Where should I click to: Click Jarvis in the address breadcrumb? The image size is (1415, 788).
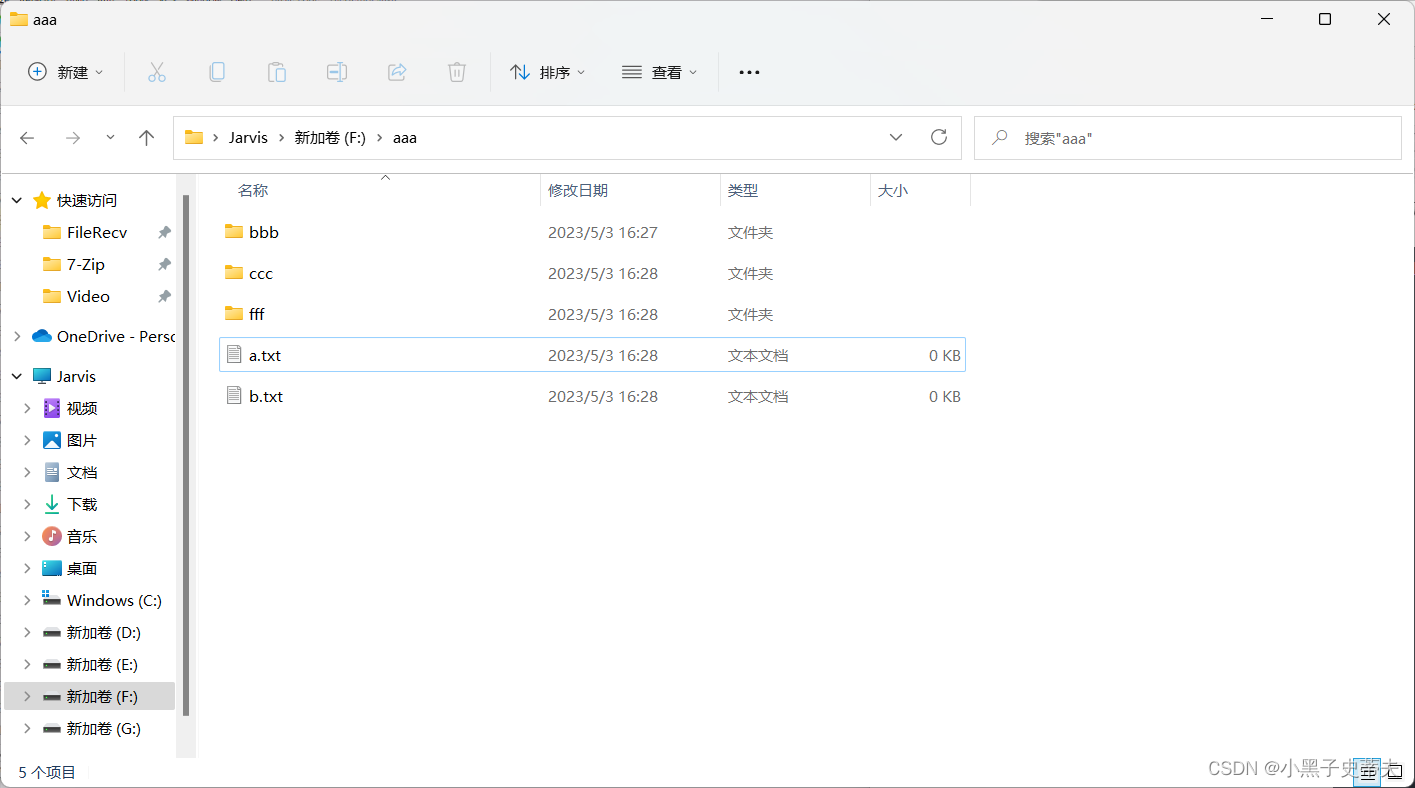[248, 138]
